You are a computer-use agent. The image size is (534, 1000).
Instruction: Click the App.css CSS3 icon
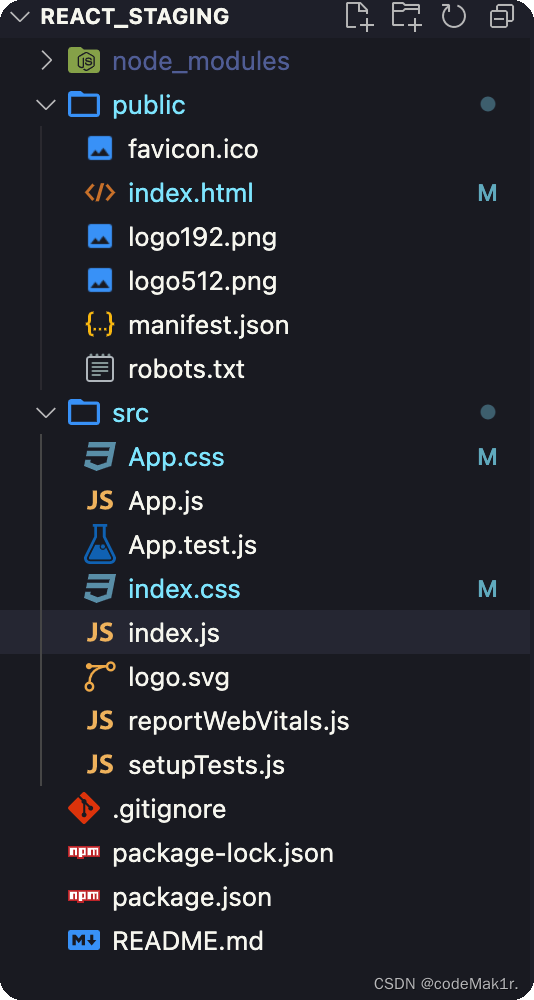(100, 457)
